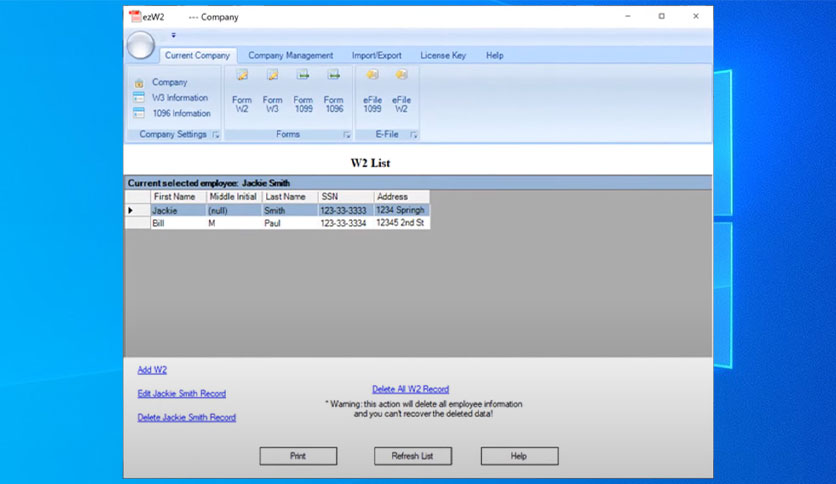Image resolution: width=836 pixels, height=484 pixels.
Task: Click the W3 Information icon
Action: (x=139, y=98)
